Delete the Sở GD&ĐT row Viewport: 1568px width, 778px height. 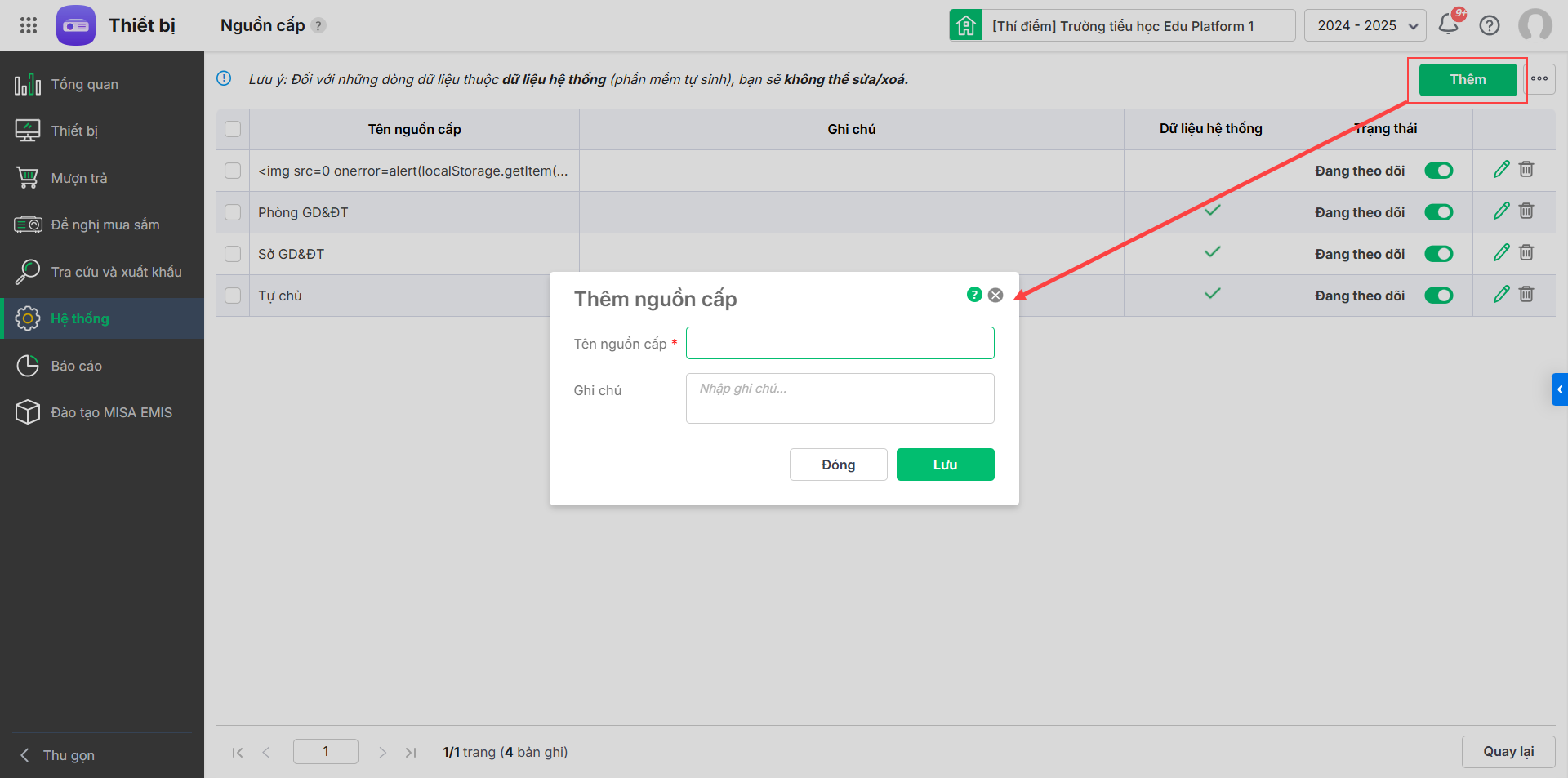point(1526,253)
